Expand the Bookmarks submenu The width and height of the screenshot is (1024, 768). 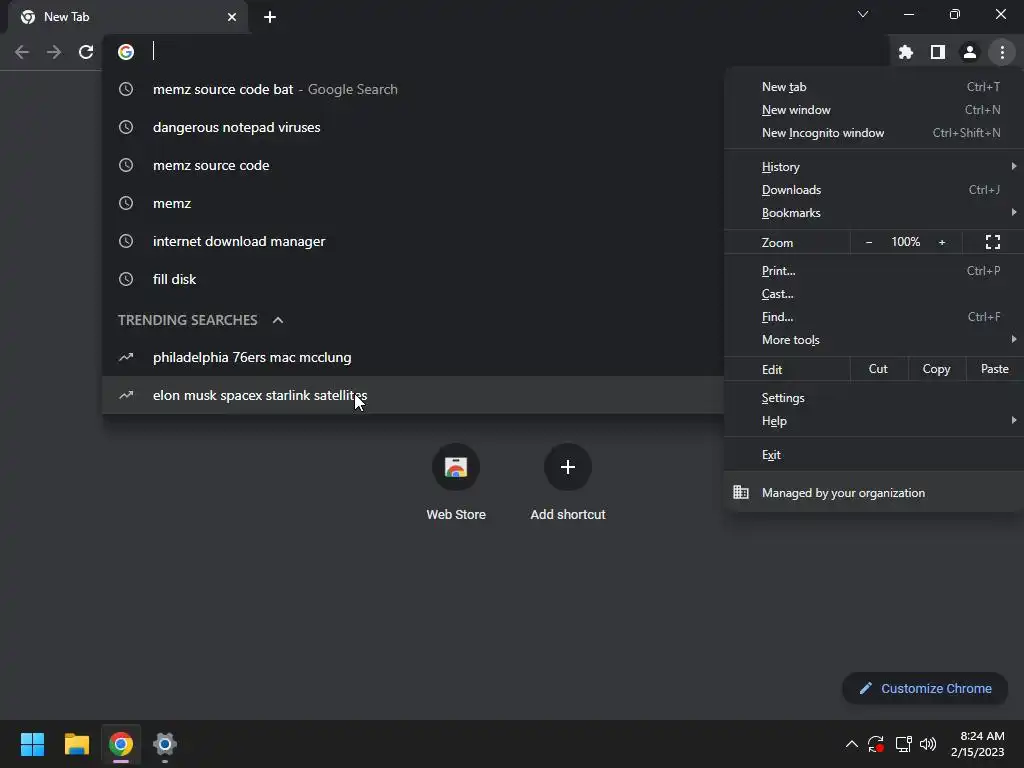pos(874,213)
